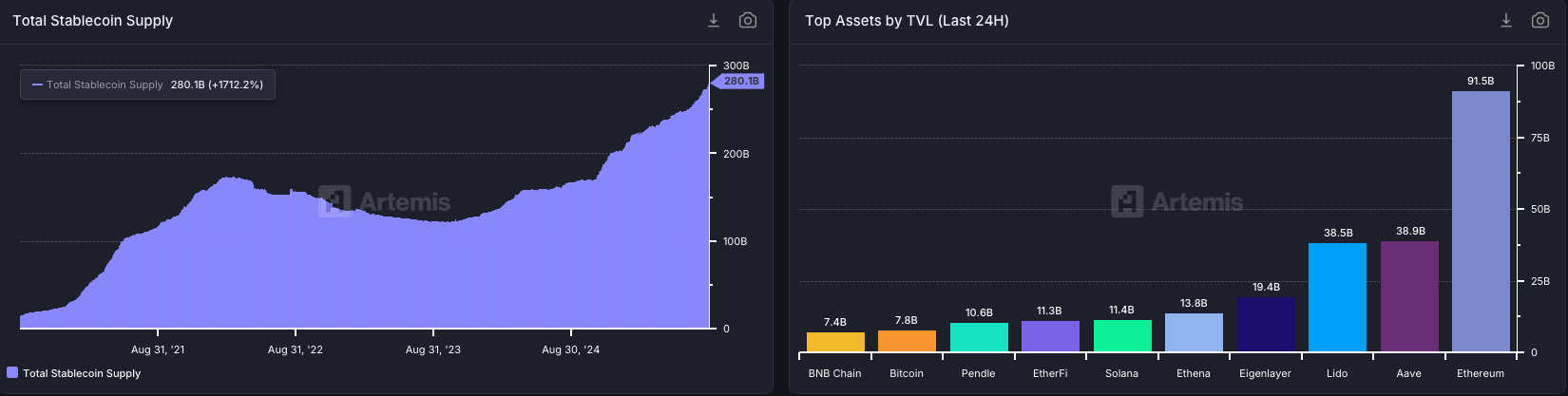Click the Lido bar in the TVL chart
The width and height of the screenshot is (1568, 396).
1337,297
